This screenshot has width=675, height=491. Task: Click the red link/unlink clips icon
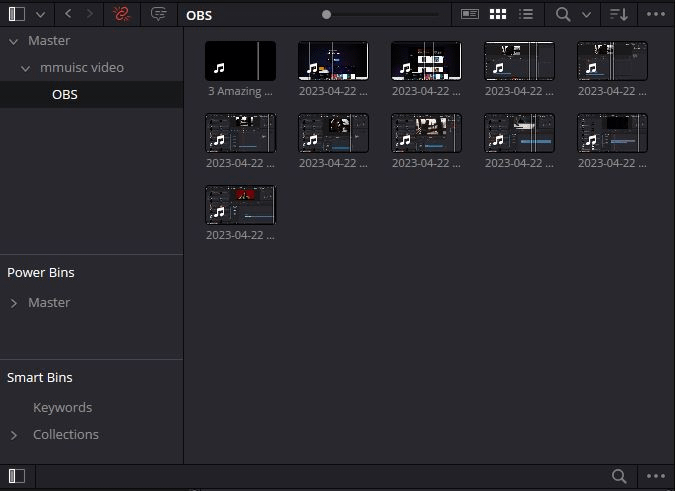click(121, 14)
